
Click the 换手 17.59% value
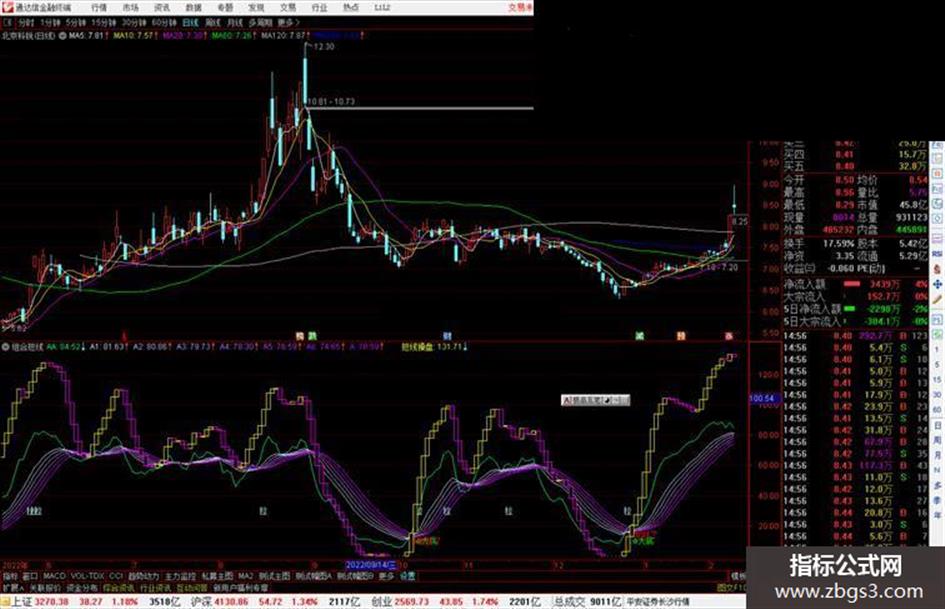pos(838,244)
